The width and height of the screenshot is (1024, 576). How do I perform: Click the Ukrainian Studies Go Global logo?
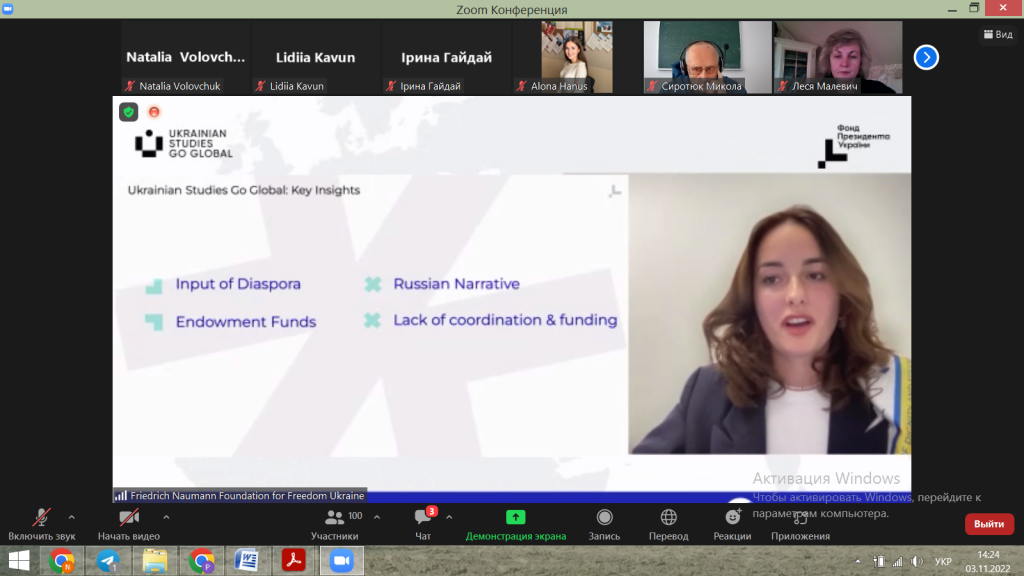[184, 144]
